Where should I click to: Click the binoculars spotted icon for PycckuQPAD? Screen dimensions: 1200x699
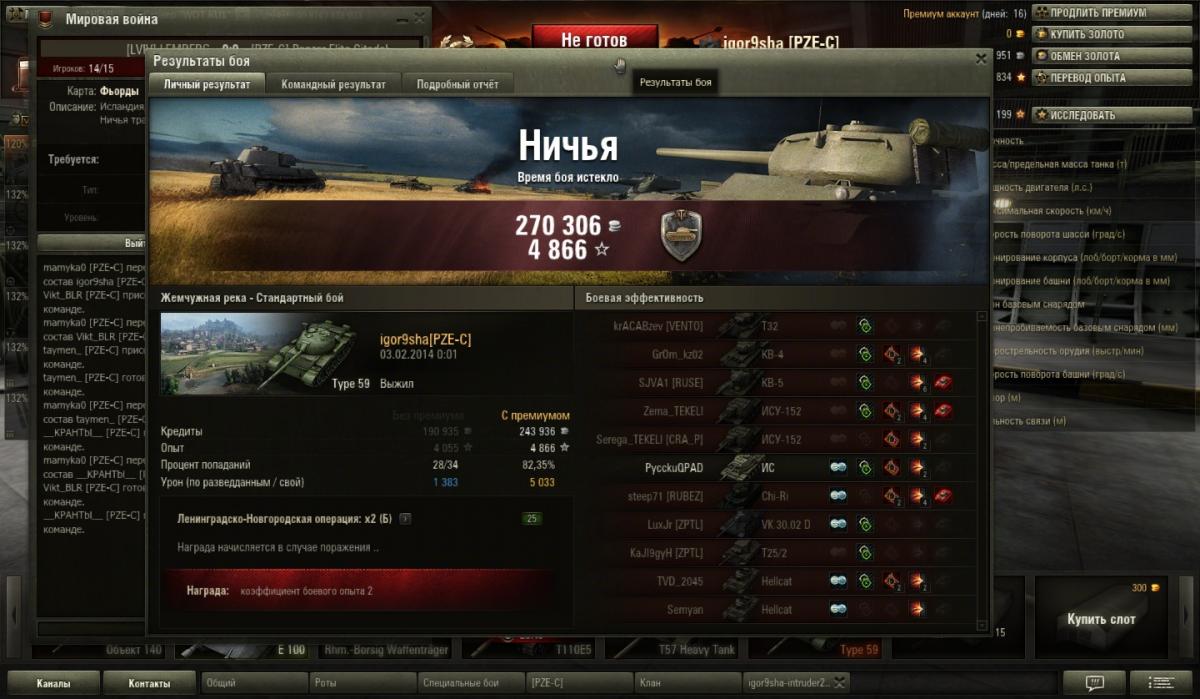(x=838, y=467)
